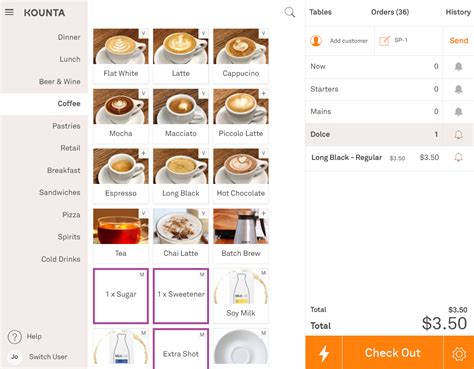Open the Lunch category
The height and width of the screenshot is (369, 474).
click(x=70, y=59)
